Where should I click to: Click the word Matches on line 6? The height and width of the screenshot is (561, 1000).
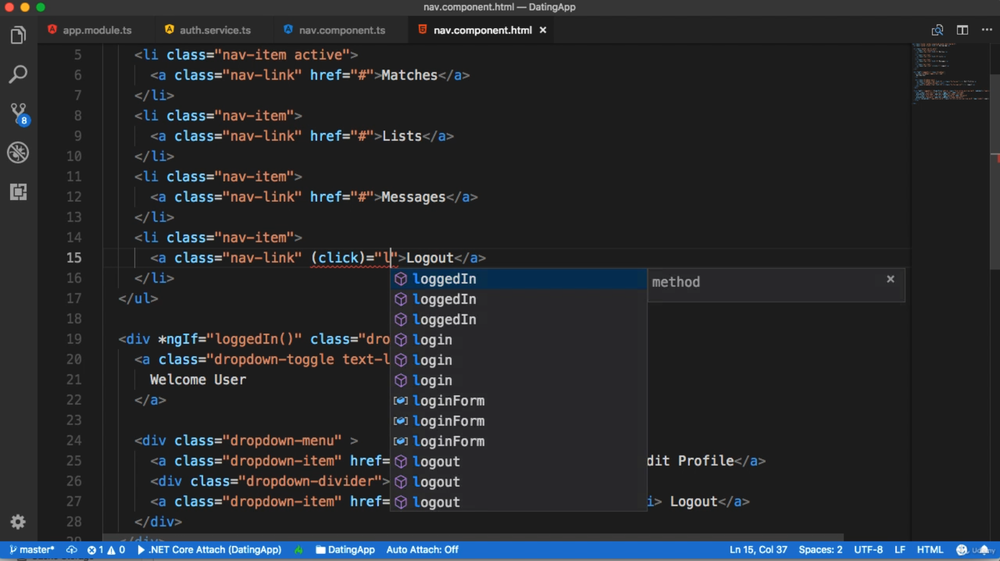409,75
